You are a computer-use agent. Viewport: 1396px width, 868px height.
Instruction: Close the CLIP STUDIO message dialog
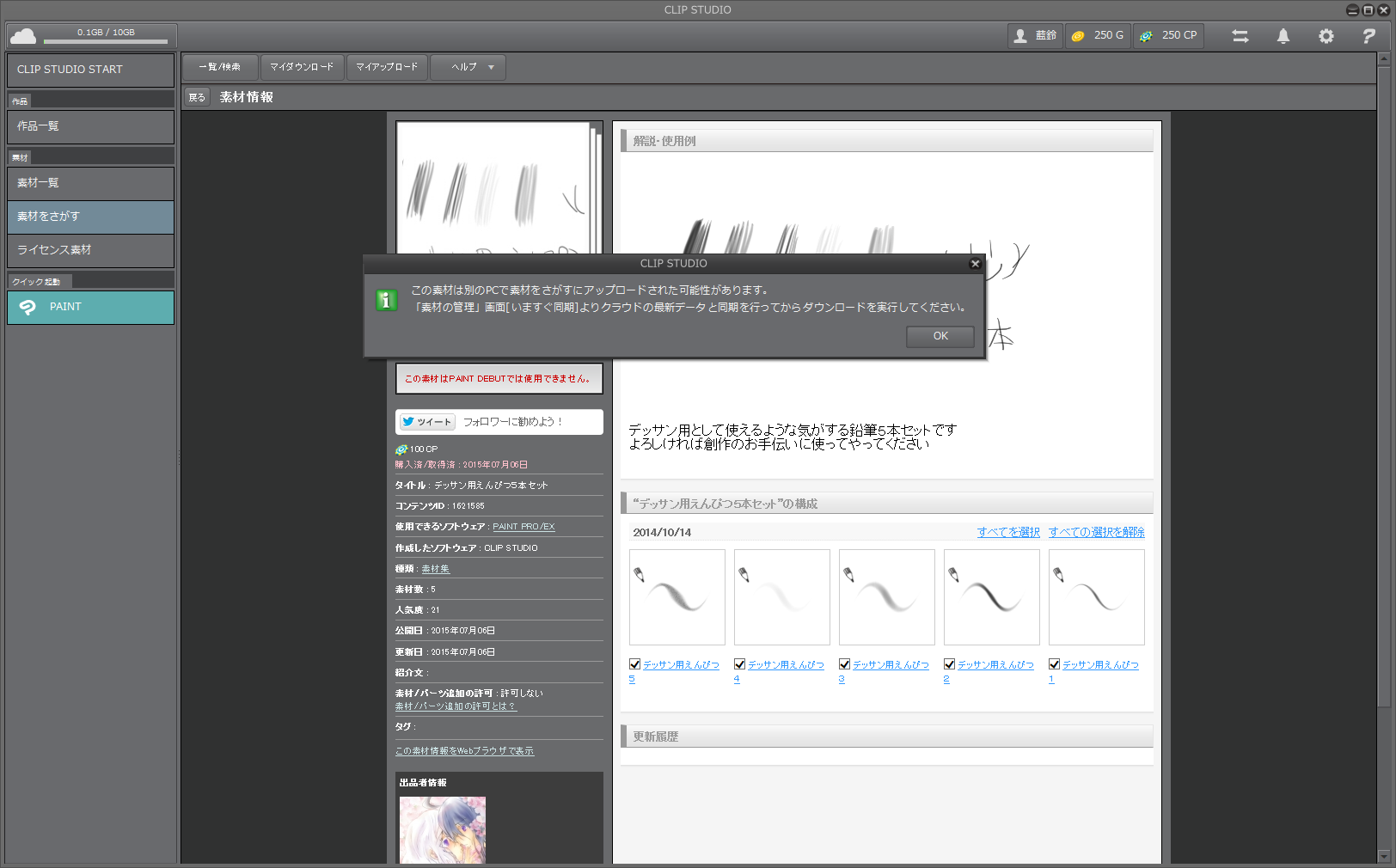click(975, 264)
